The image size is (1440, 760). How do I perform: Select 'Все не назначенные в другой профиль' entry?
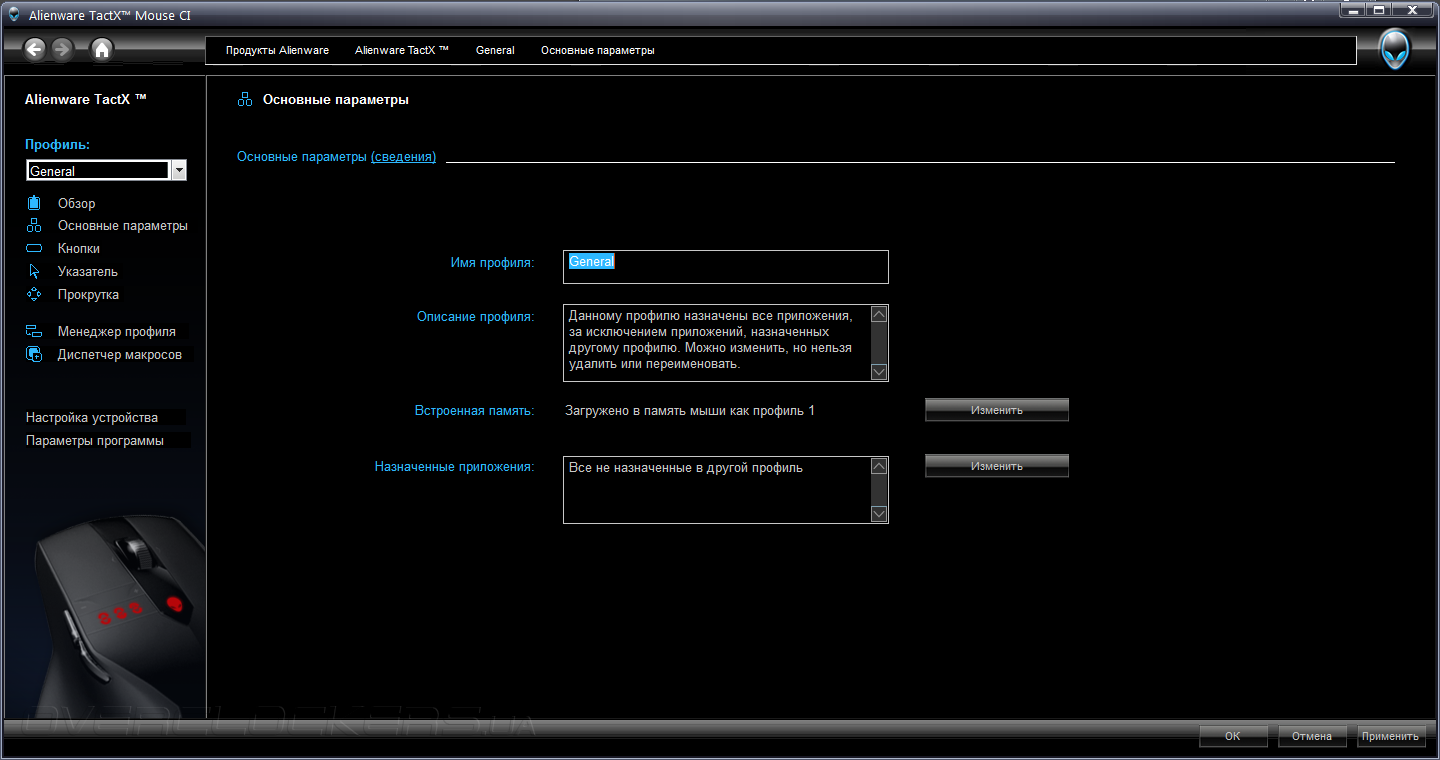click(x=686, y=467)
